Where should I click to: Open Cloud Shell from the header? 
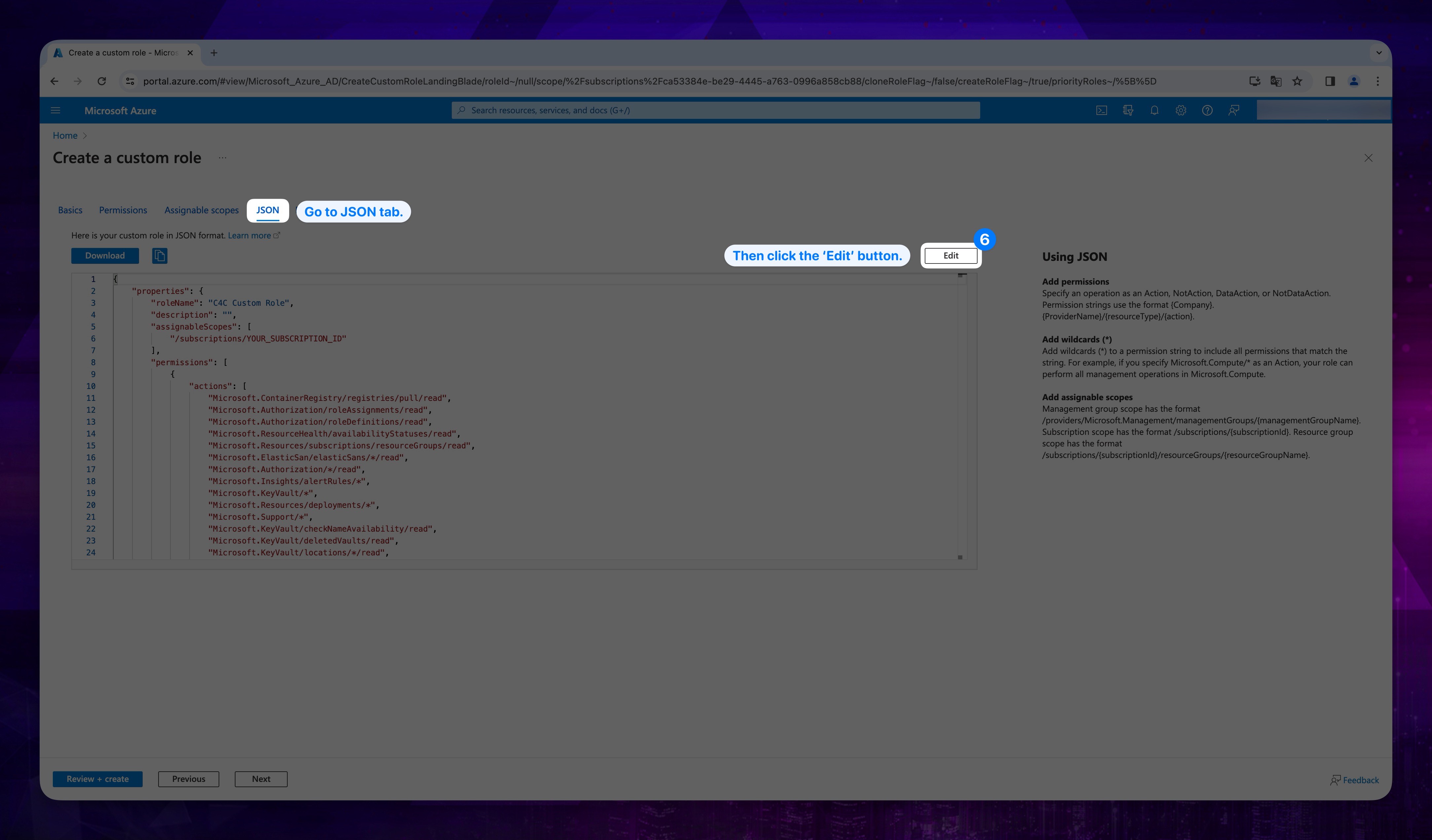pos(1101,110)
